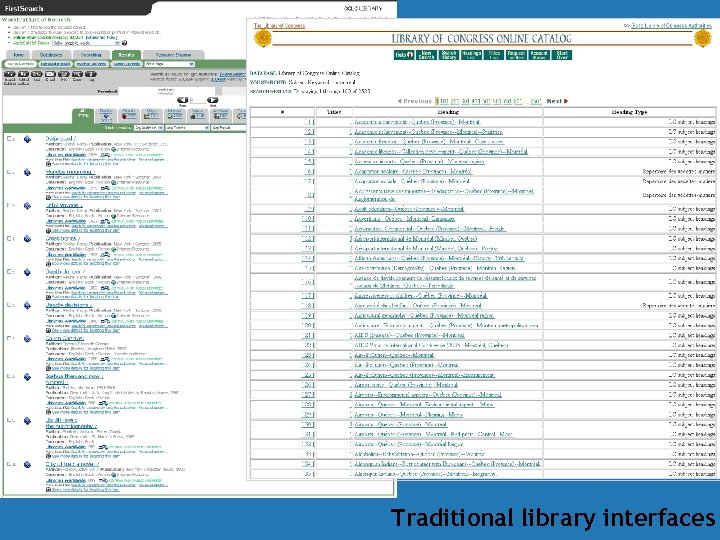Screen dimensions: 720x540
Task: Open the Monday mourning title link
Action: tap(70, 172)
